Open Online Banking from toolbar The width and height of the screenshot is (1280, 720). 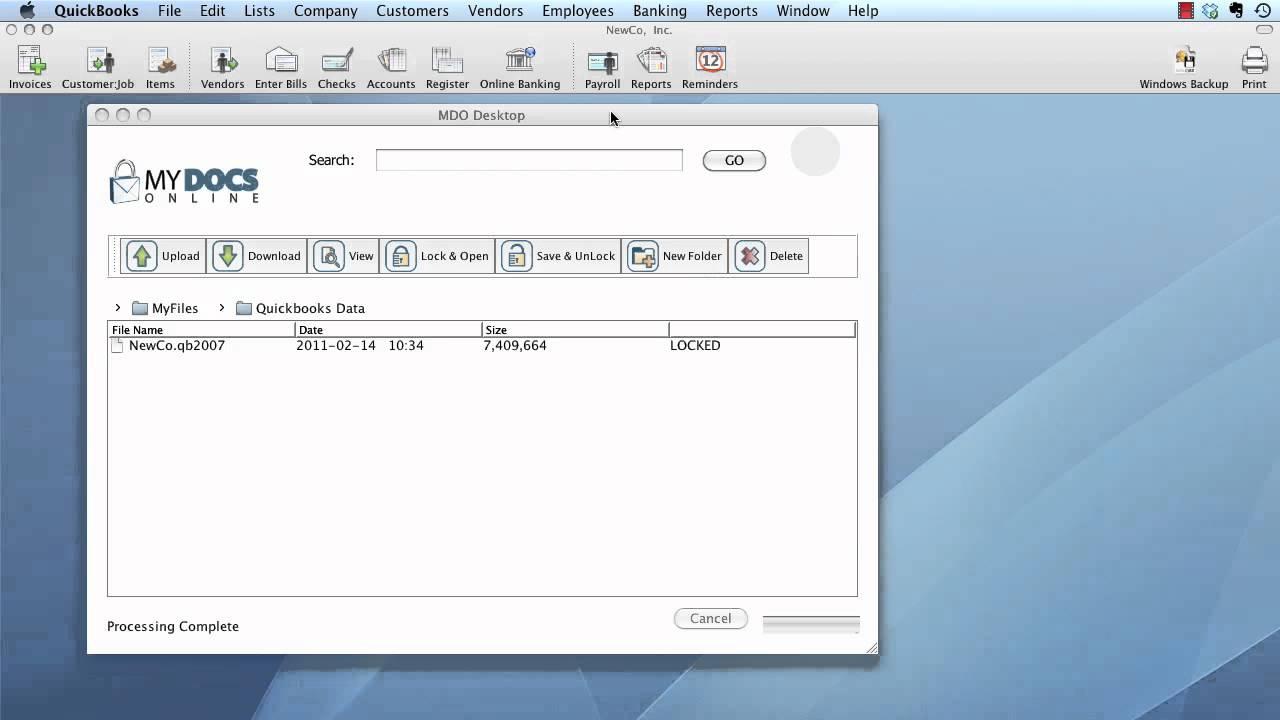(520, 68)
